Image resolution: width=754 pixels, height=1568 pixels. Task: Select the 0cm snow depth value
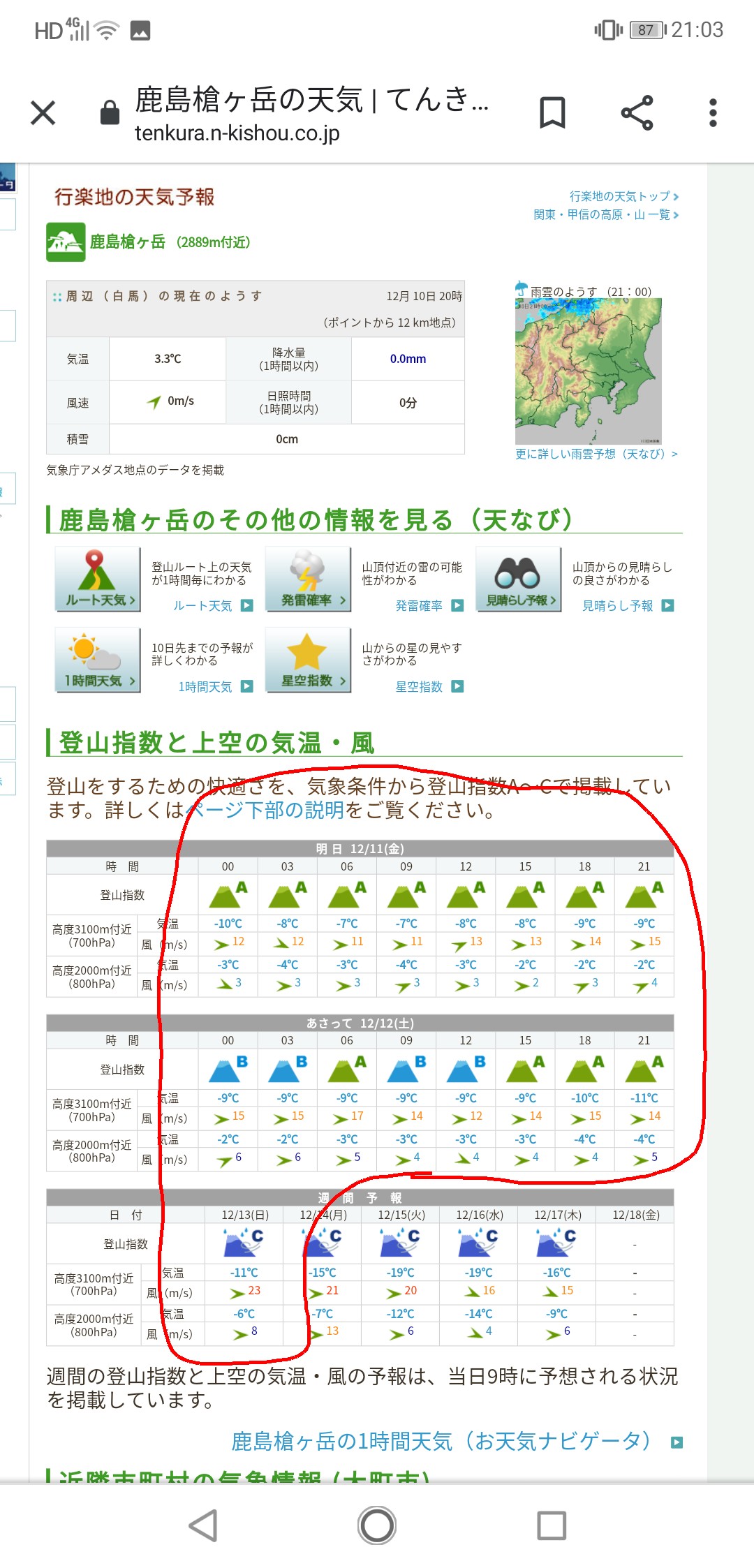click(287, 439)
